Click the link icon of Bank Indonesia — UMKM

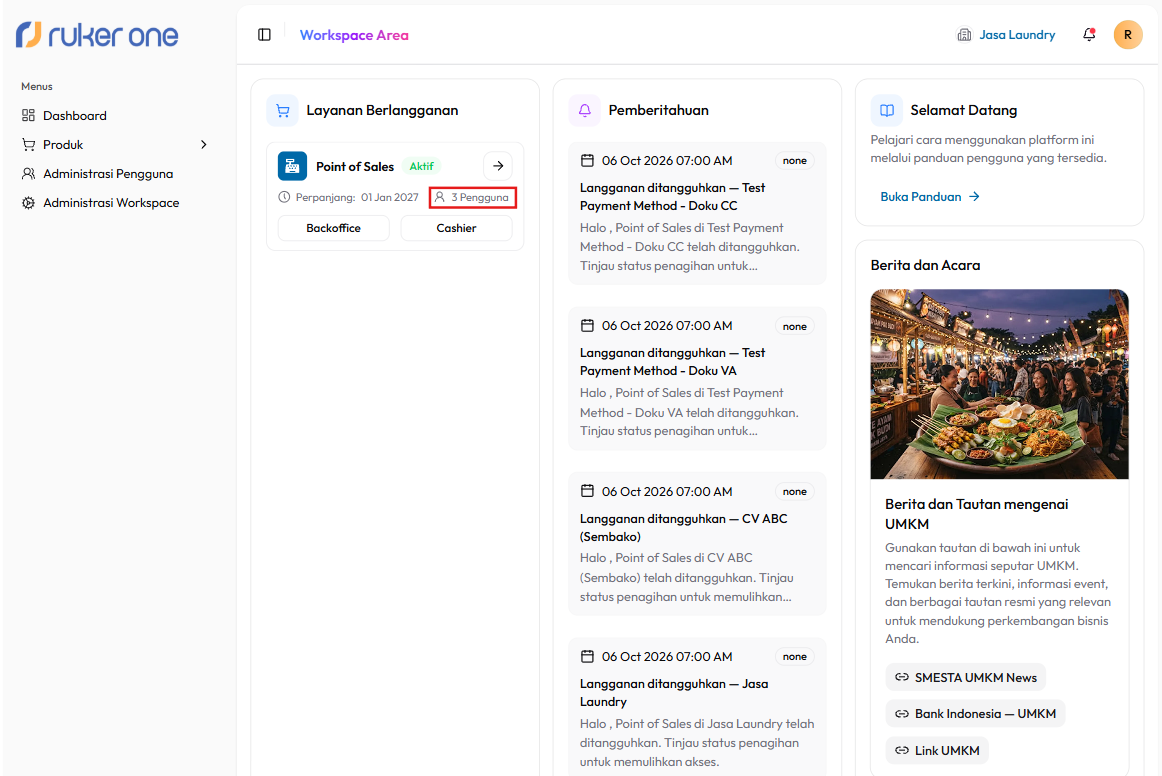(902, 714)
